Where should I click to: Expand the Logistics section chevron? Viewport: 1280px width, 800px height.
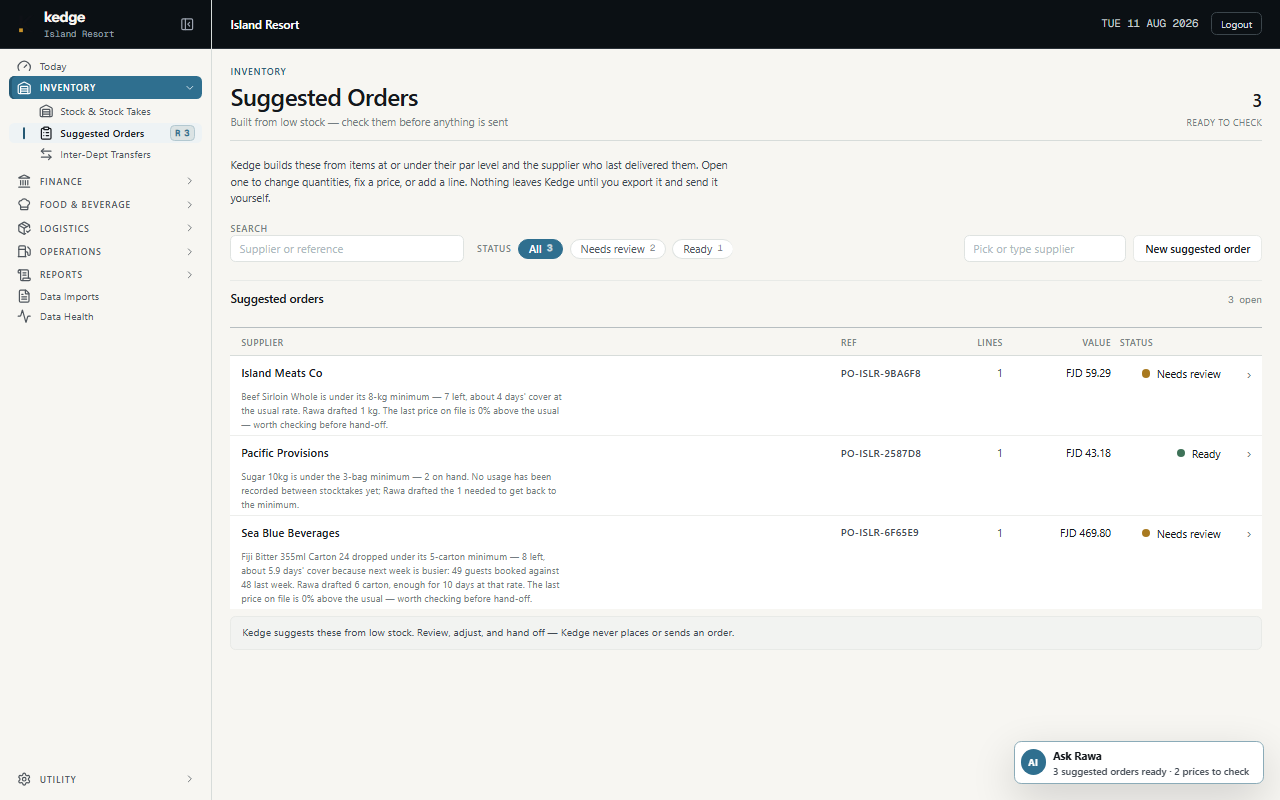(189, 228)
